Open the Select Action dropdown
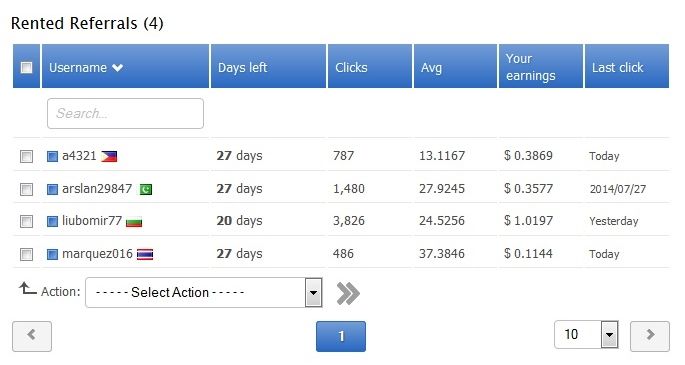685x365 pixels. click(204, 293)
